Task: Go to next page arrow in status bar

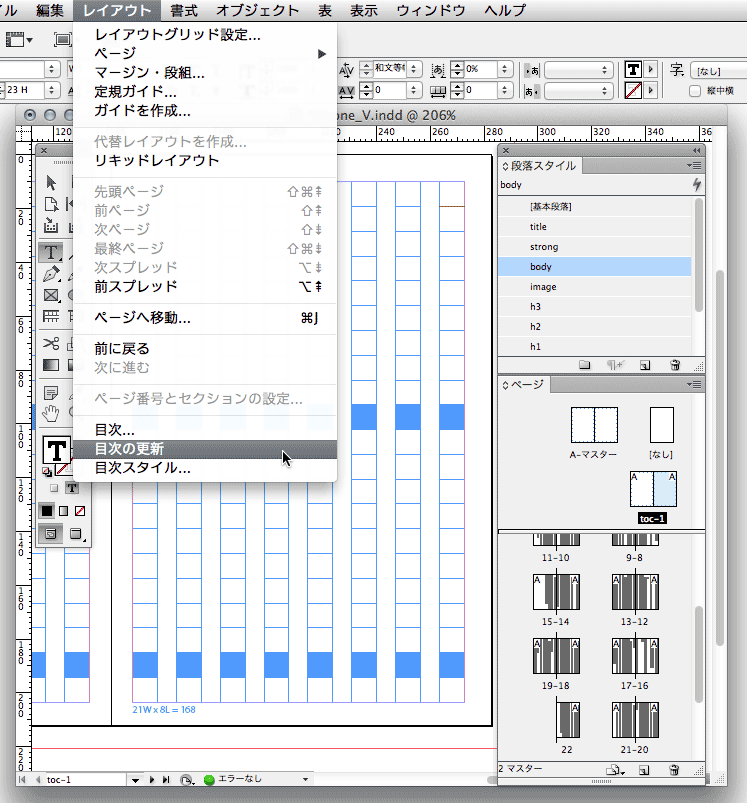Action: click(x=152, y=779)
